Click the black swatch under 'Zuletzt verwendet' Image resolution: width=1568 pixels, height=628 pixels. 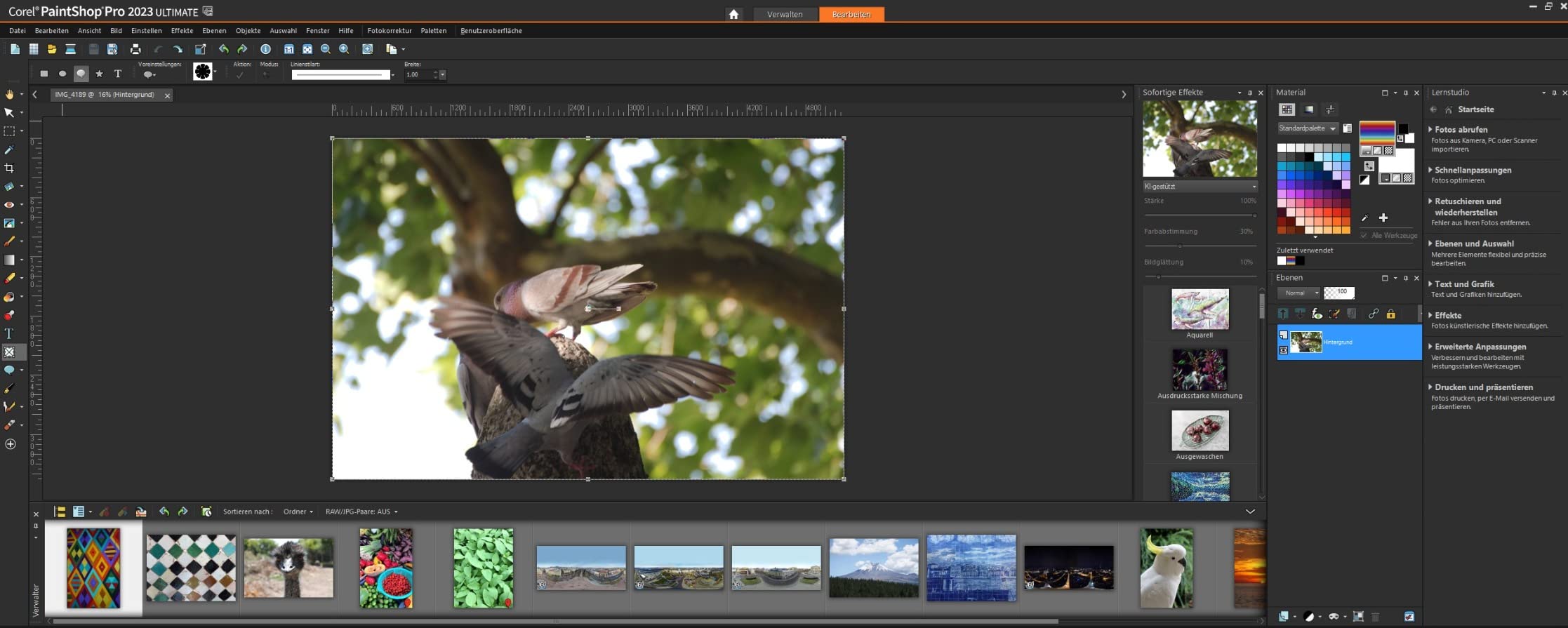pos(1300,261)
